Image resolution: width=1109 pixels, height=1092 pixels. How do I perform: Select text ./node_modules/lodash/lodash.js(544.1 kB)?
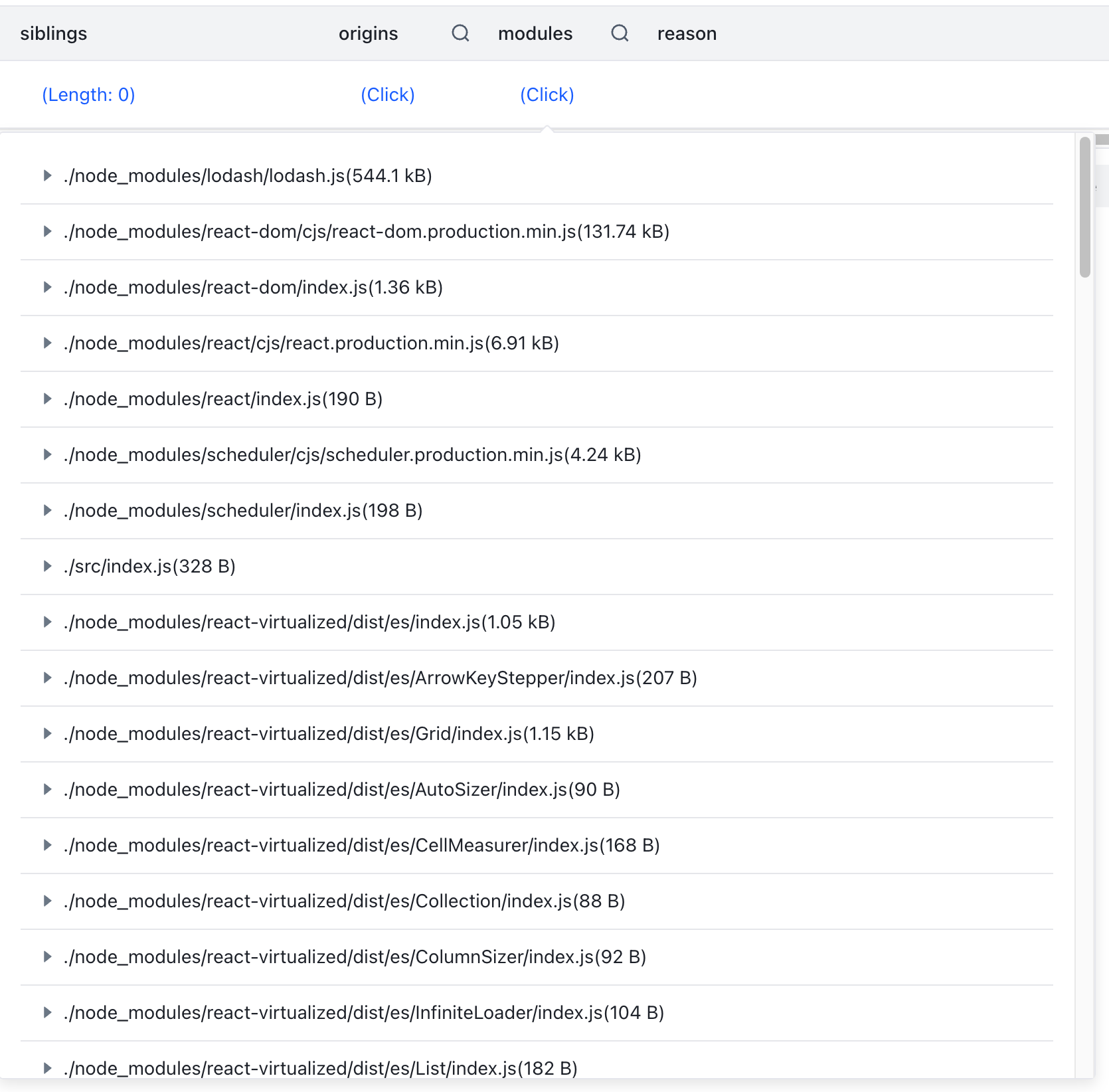point(248,175)
